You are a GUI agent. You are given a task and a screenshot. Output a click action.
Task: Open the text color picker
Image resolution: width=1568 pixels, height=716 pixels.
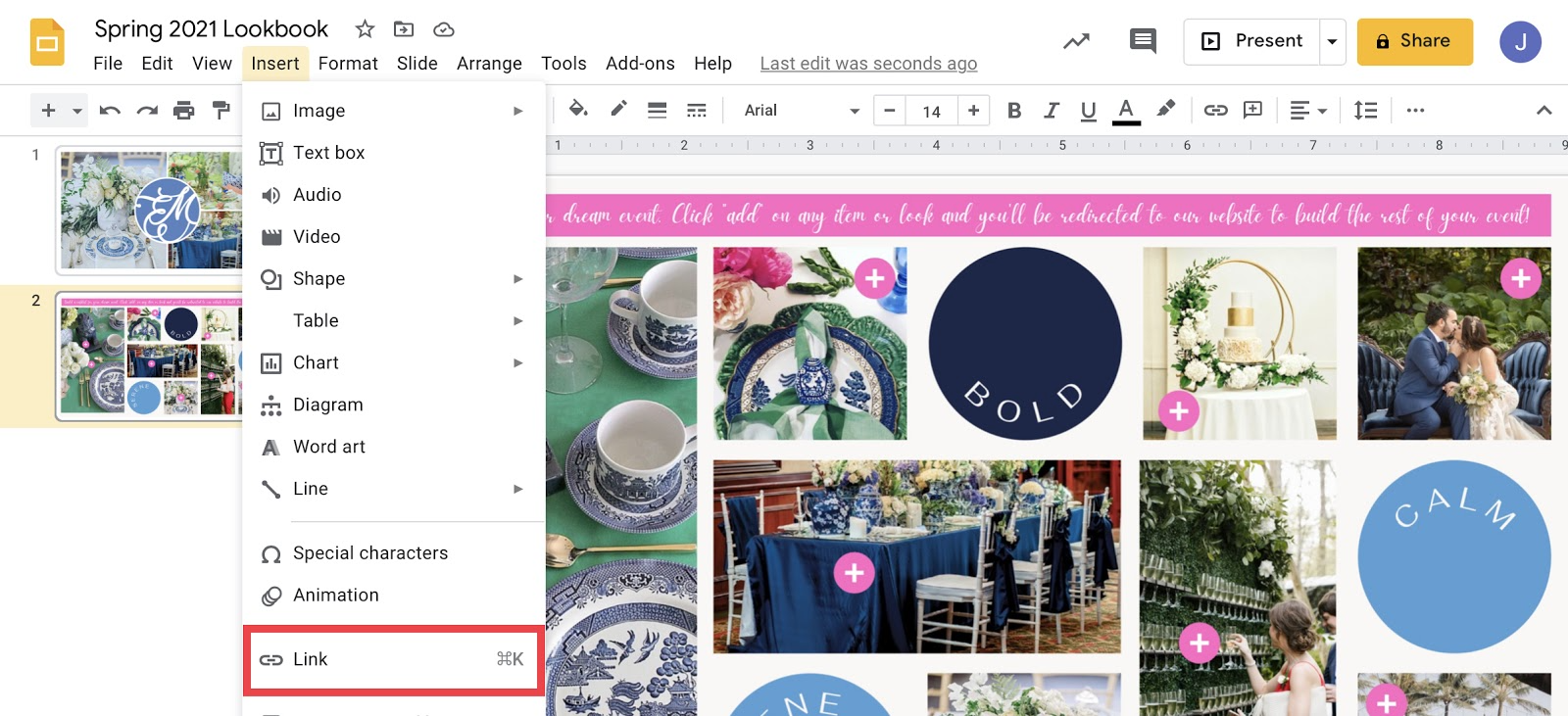click(1126, 111)
